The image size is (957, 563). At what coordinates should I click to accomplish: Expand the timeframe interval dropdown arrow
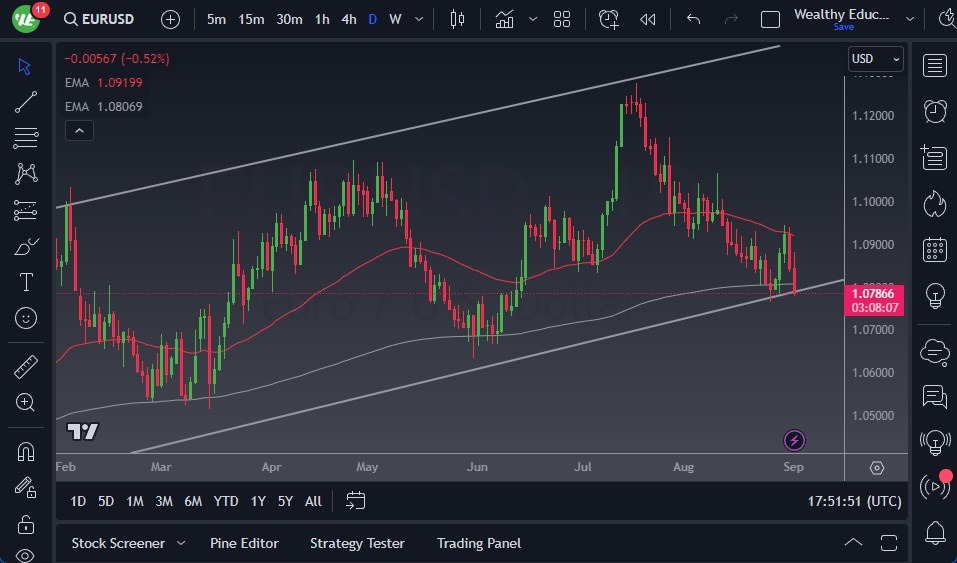(x=419, y=19)
